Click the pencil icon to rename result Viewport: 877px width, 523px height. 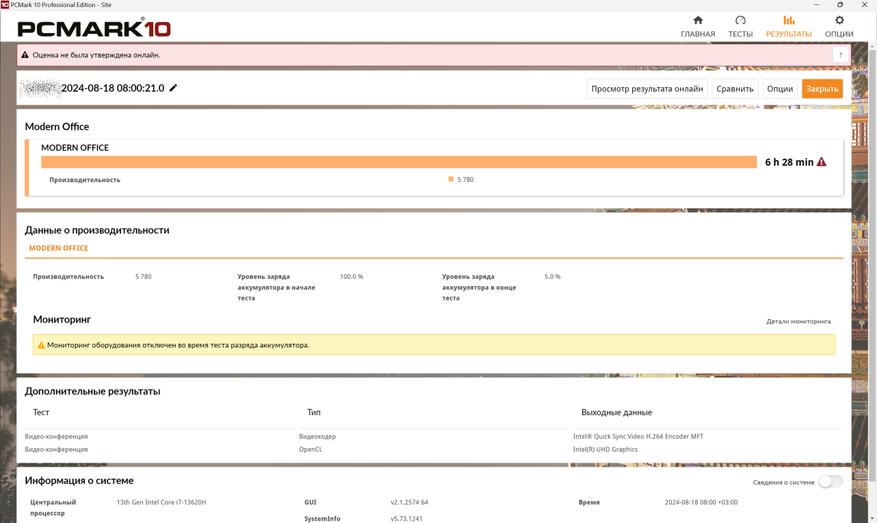point(173,88)
